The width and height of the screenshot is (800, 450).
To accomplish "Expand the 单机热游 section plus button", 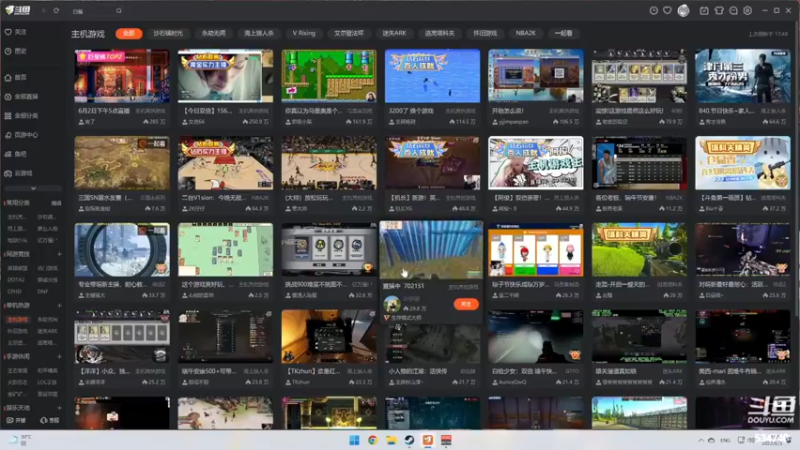I will 59,305.
